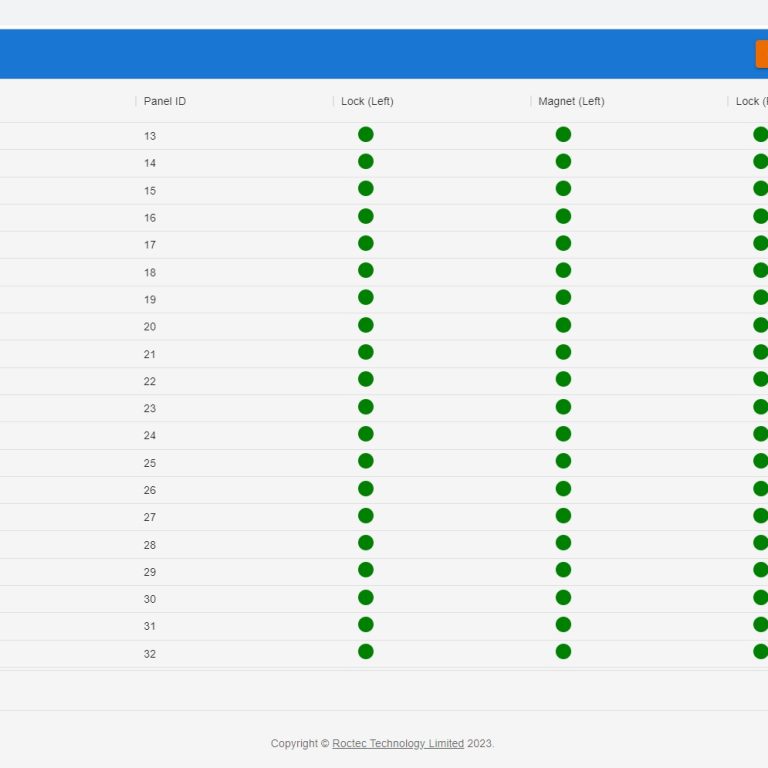Select the Panel ID 26 cell
The image size is (768, 768).
tap(150, 490)
